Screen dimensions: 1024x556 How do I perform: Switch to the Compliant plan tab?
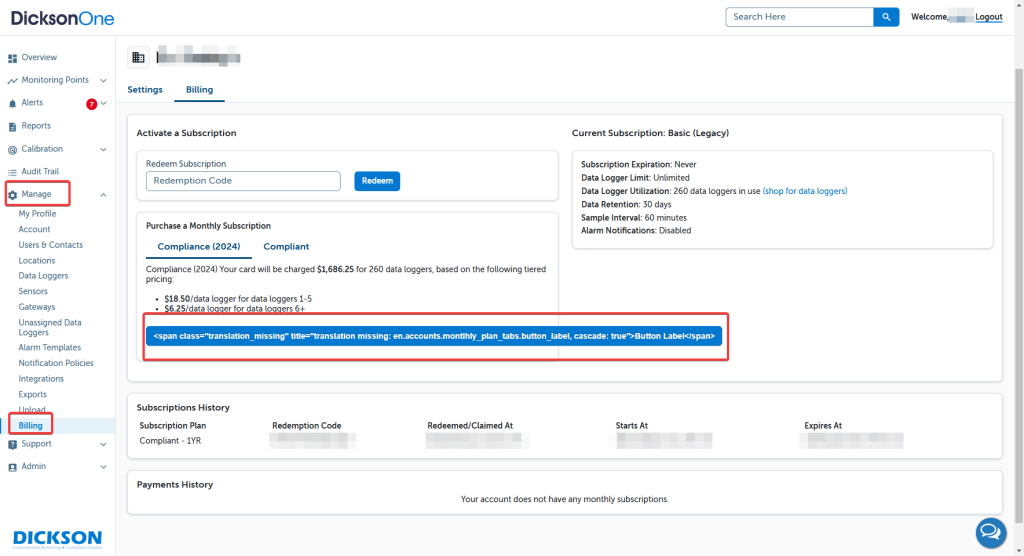(x=286, y=246)
